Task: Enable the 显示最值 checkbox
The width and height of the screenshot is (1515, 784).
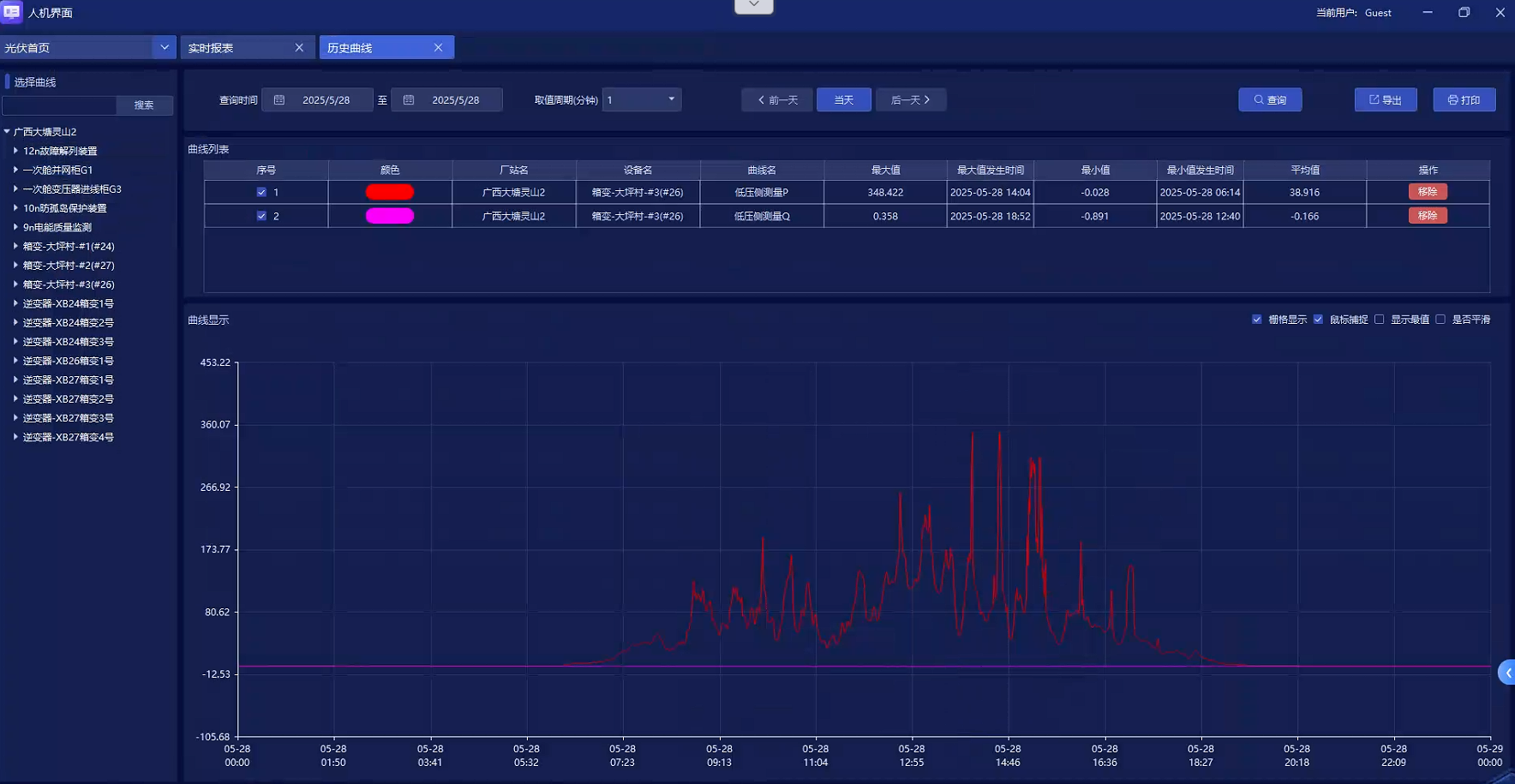Action: (1380, 320)
